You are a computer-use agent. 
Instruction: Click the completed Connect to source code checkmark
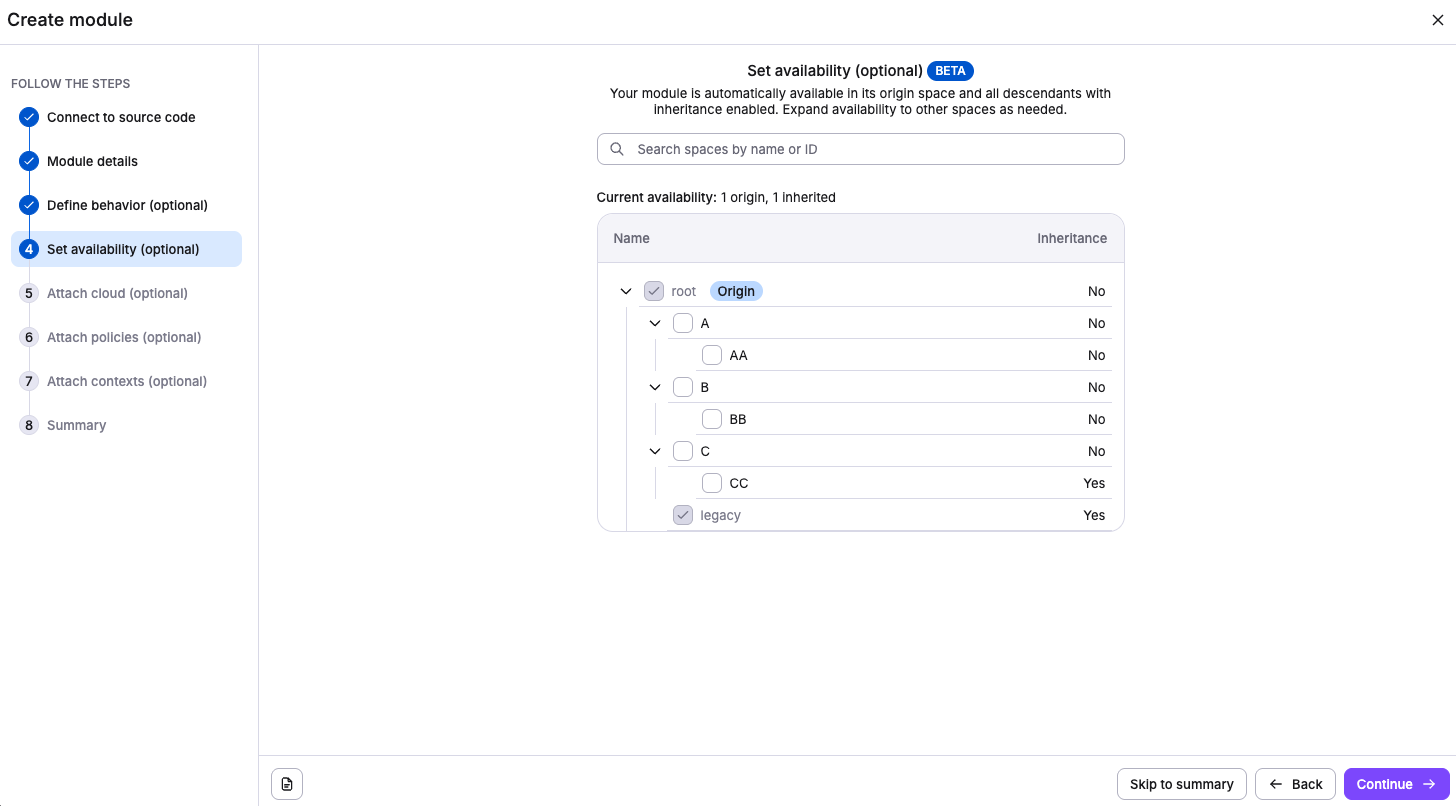(x=29, y=117)
